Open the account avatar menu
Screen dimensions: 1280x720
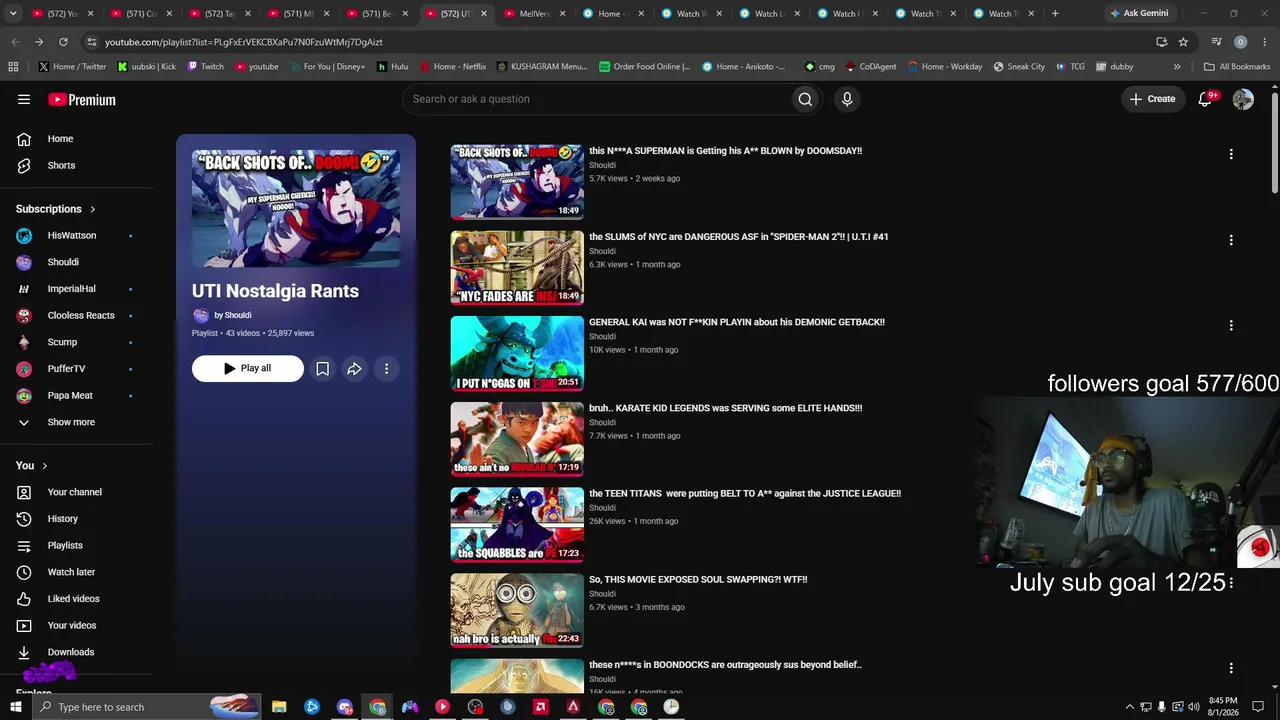coord(1243,99)
